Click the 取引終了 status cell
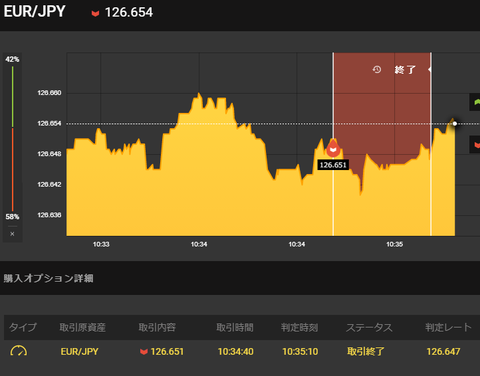Viewport: 480px width, 376px height. [366, 352]
